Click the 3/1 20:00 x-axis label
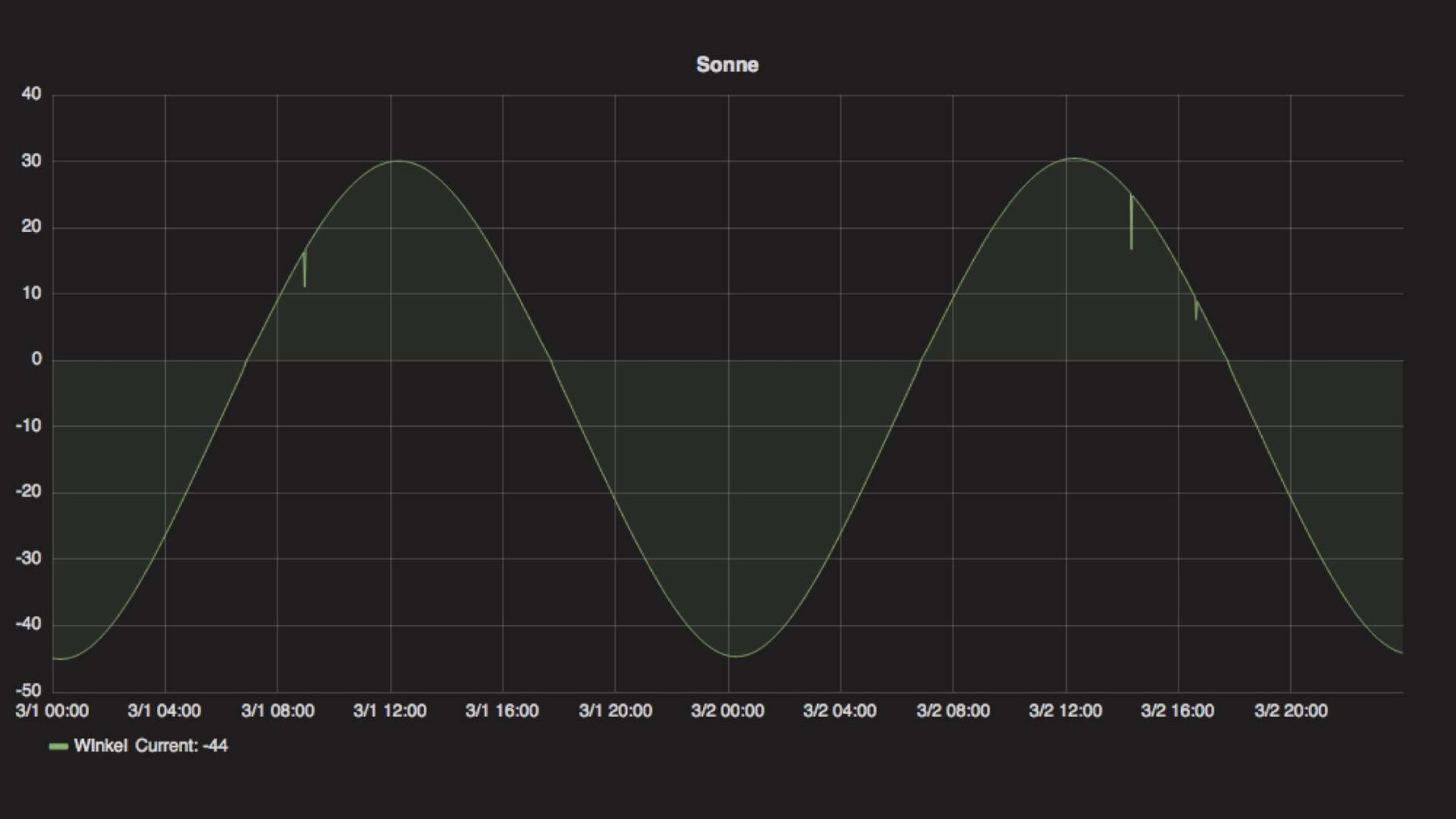 (x=615, y=711)
